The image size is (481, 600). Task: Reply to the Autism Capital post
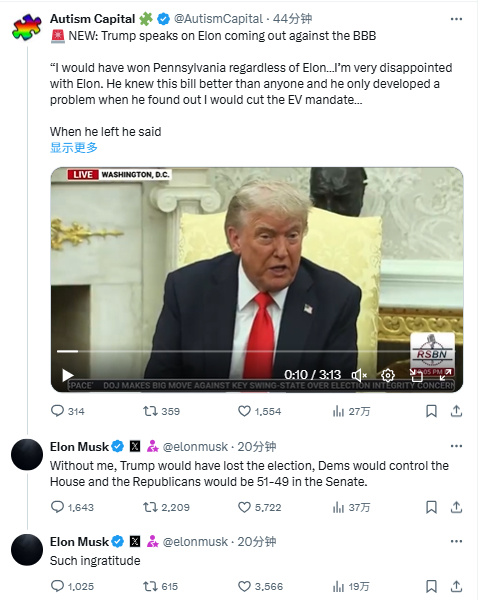[67, 411]
